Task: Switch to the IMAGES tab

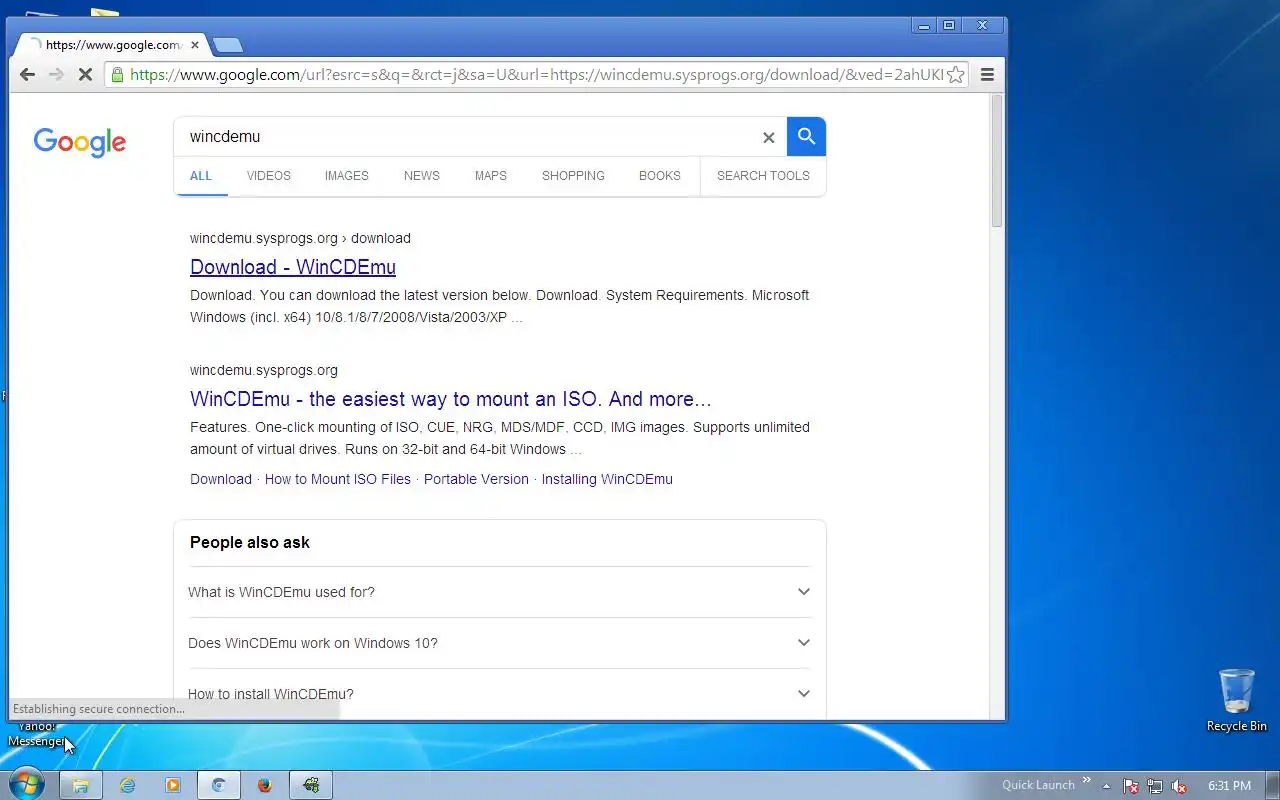Action: 347,176
